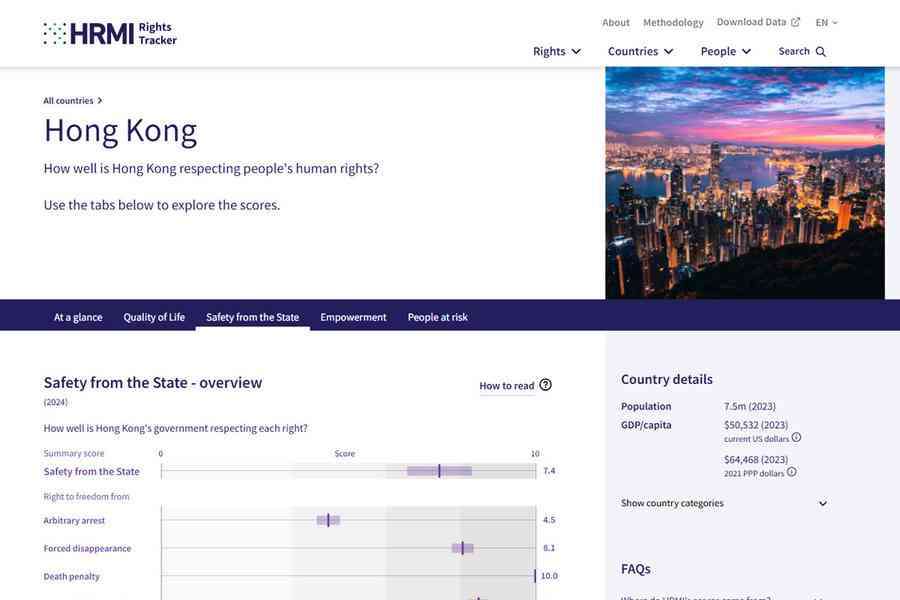Switch to the Quality of Life tab
The height and width of the screenshot is (600, 900).
154,317
